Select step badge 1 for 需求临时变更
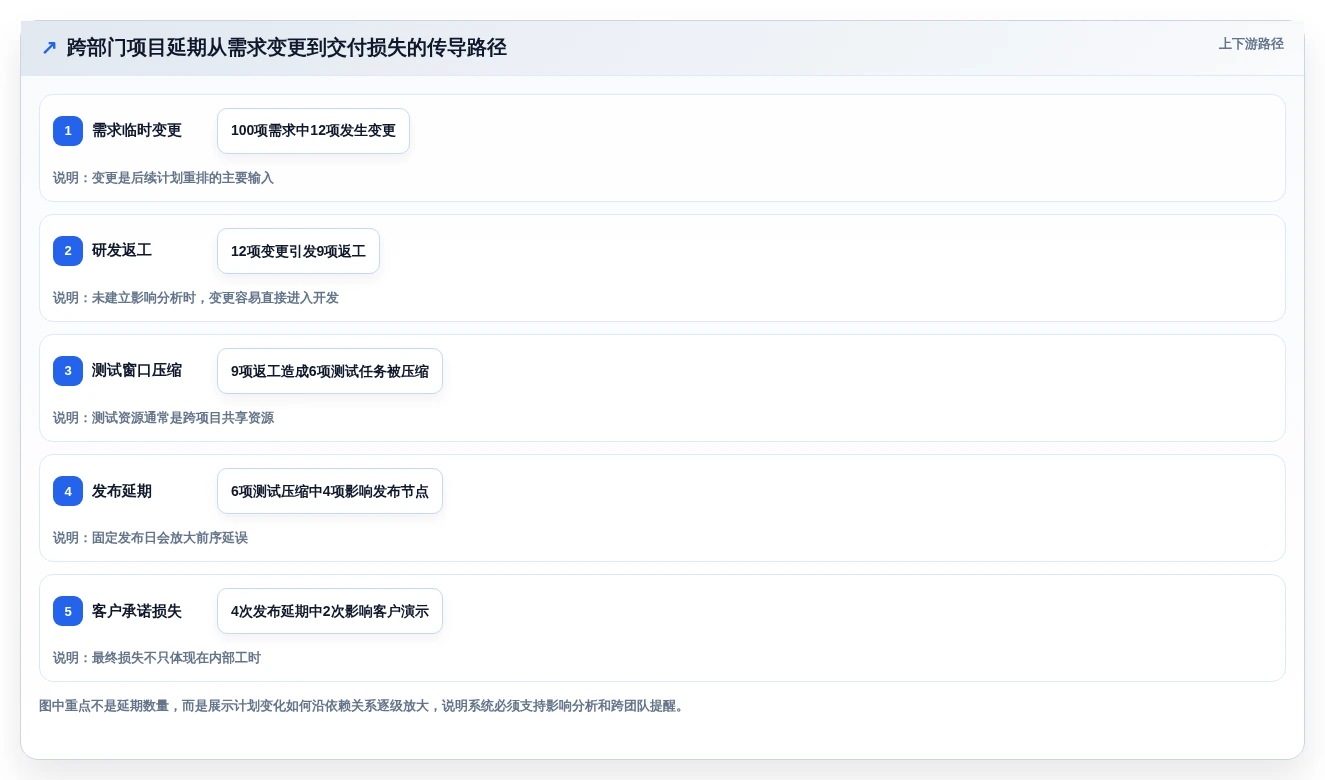This screenshot has width=1325, height=780. [68, 131]
